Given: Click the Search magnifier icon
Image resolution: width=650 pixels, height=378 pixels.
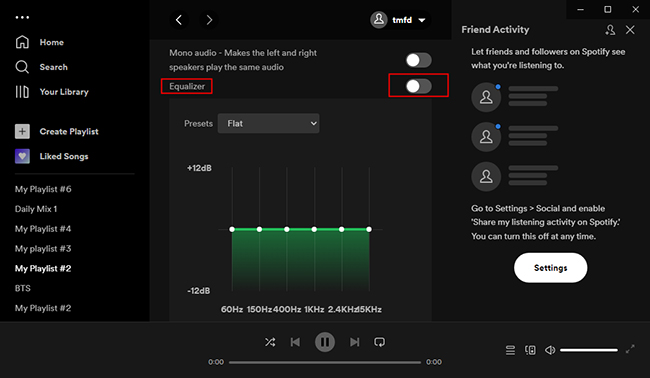Looking at the screenshot, I should point(22,67).
